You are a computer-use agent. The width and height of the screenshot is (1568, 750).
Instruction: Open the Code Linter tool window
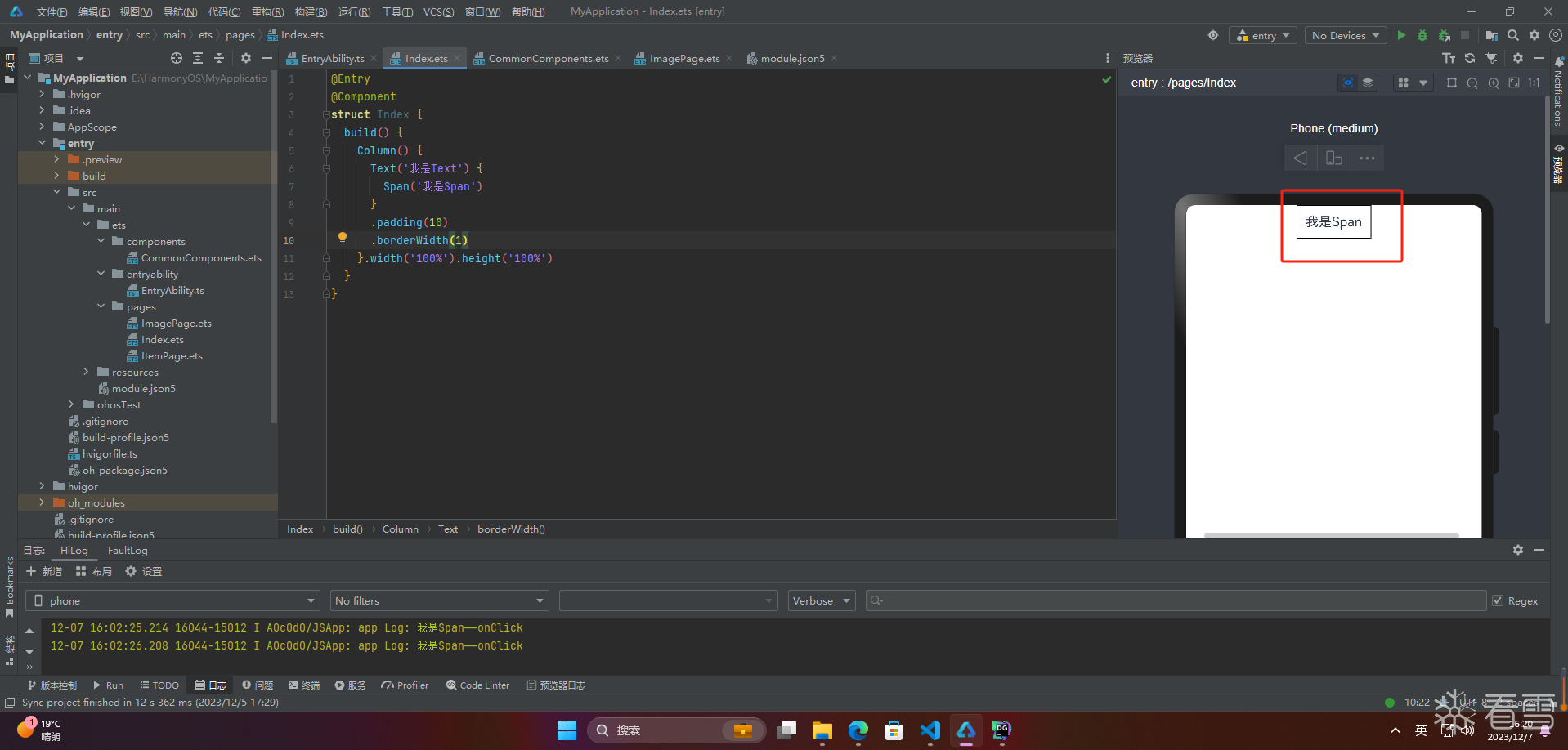pyautogui.click(x=477, y=685)
